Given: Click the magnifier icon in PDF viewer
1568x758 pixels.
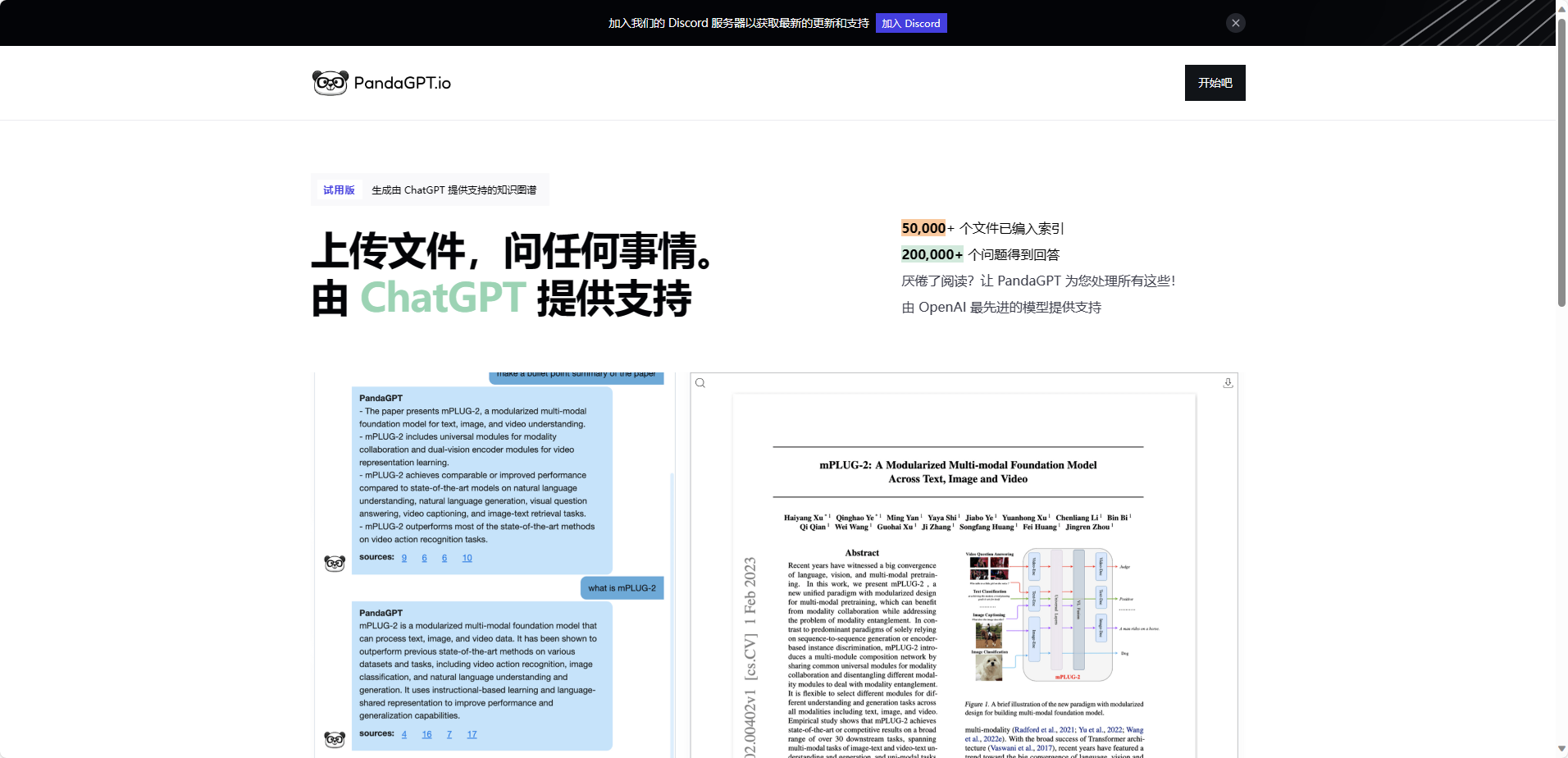Looking at the screenshot, I should [x=700, y=383].
